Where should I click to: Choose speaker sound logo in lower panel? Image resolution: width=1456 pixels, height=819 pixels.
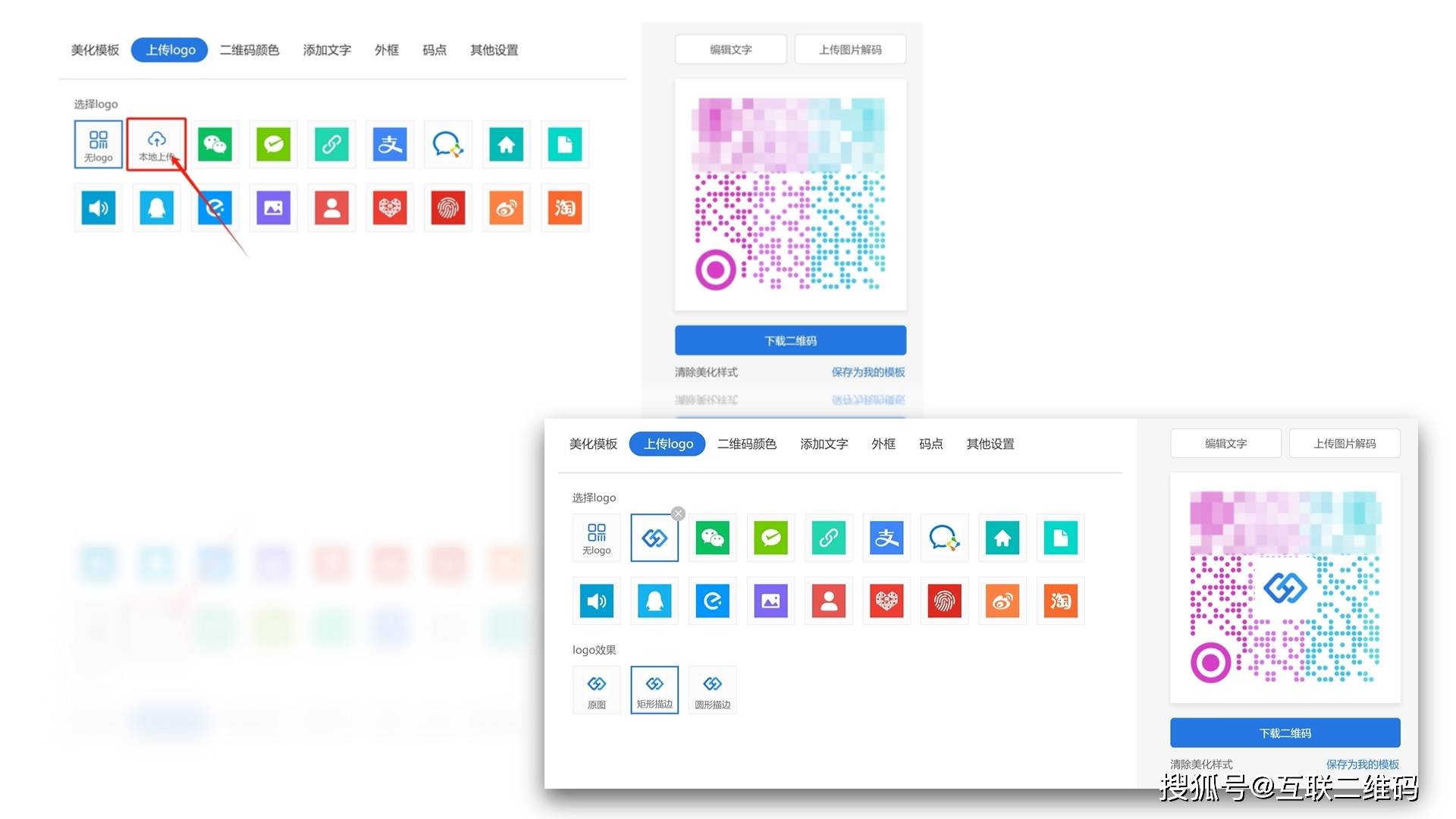point(597,601)
